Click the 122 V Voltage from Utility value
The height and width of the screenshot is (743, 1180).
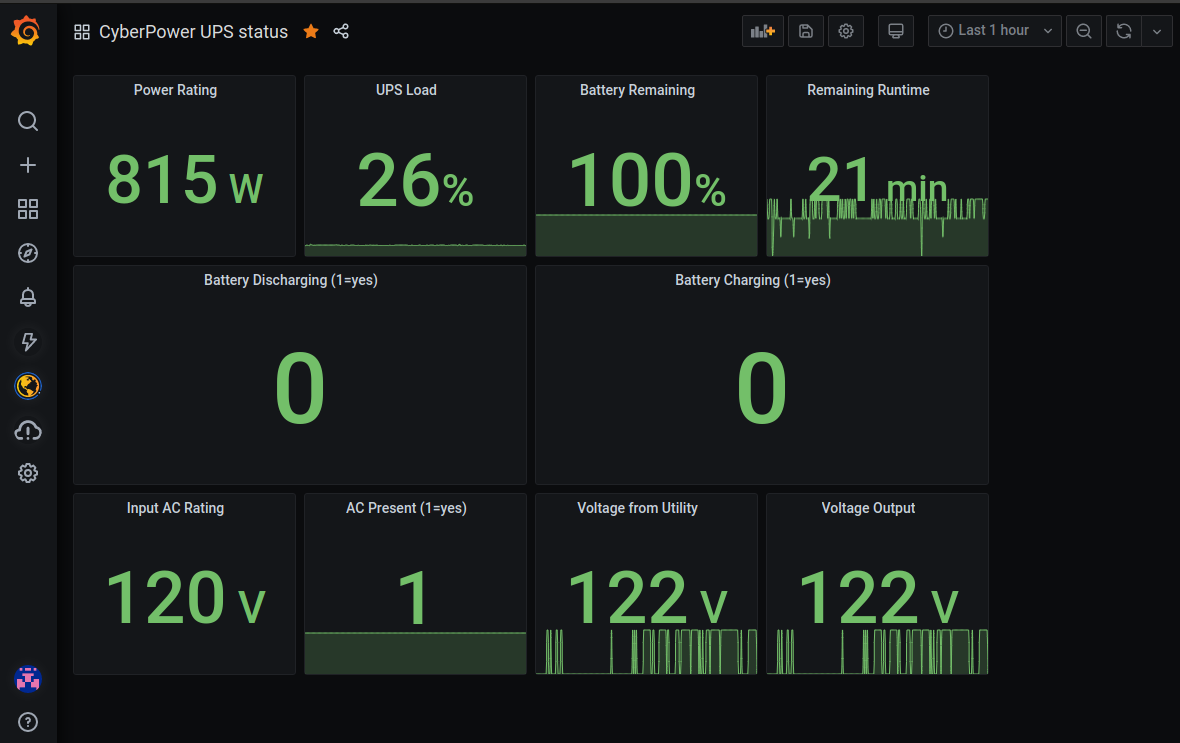click(x=647, y=598)
